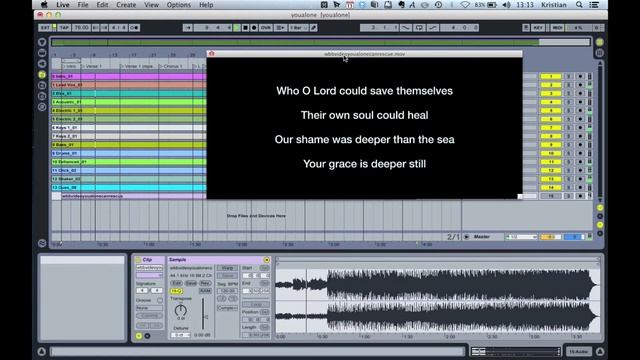This screenshot has height=360, width=640.
Task: Click Nudge tempo down button
Action: (x=96, y=28)
